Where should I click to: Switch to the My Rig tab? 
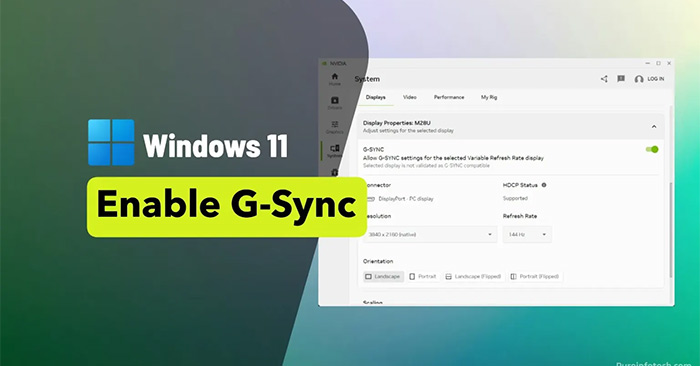click(489, 97)
